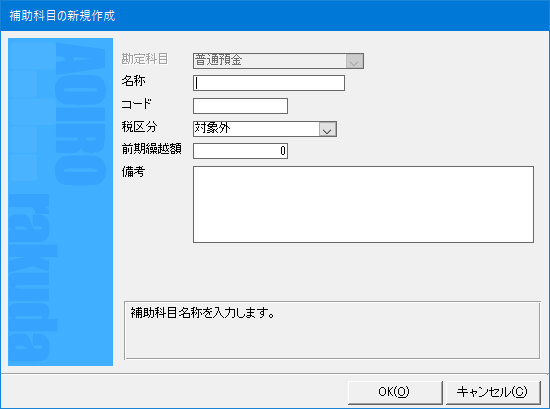
Task: Click the キャンセル(C) button
Action: 493,392
